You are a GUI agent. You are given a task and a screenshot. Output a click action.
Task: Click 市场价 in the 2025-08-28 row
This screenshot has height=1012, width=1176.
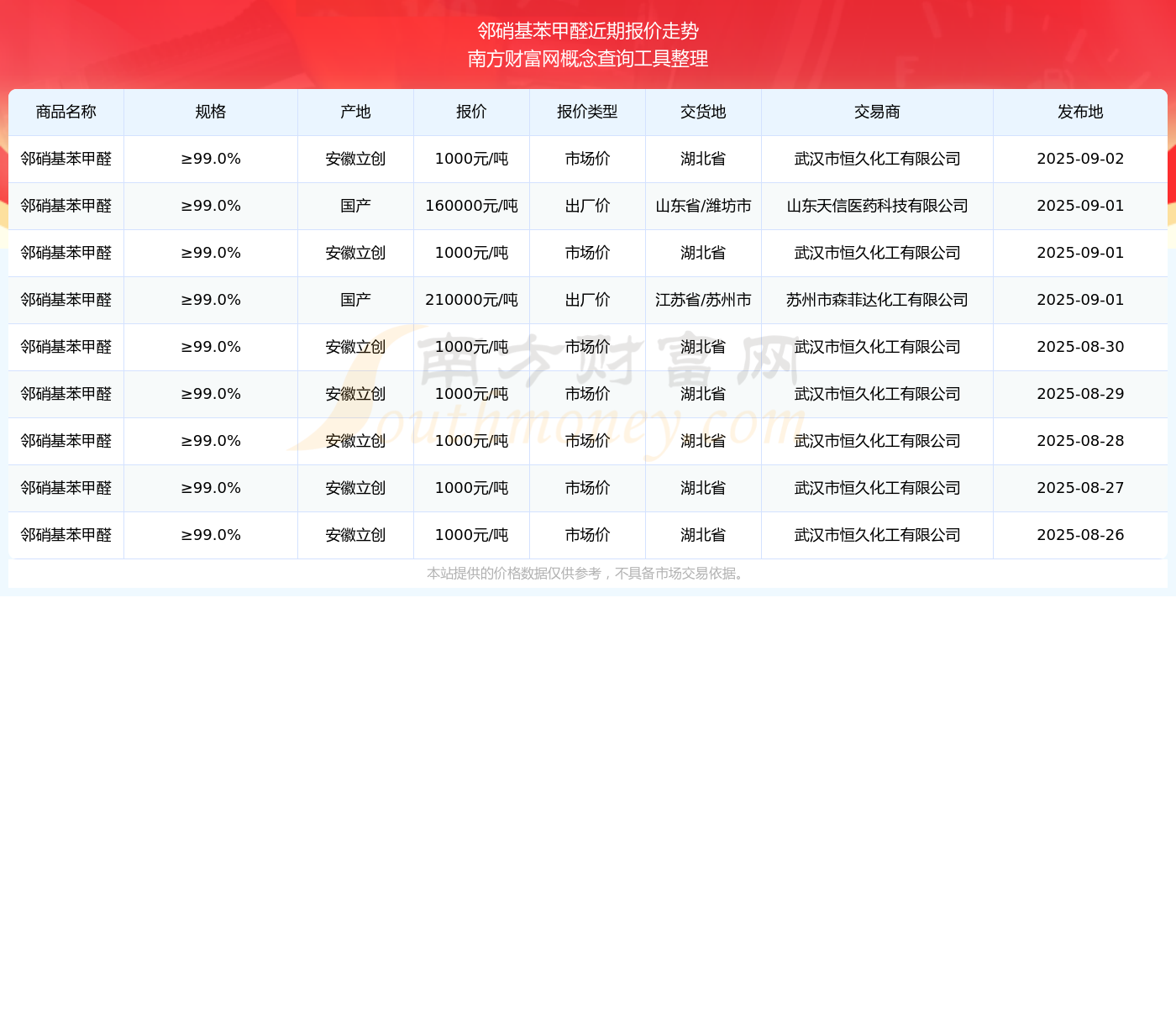point(587,441)
